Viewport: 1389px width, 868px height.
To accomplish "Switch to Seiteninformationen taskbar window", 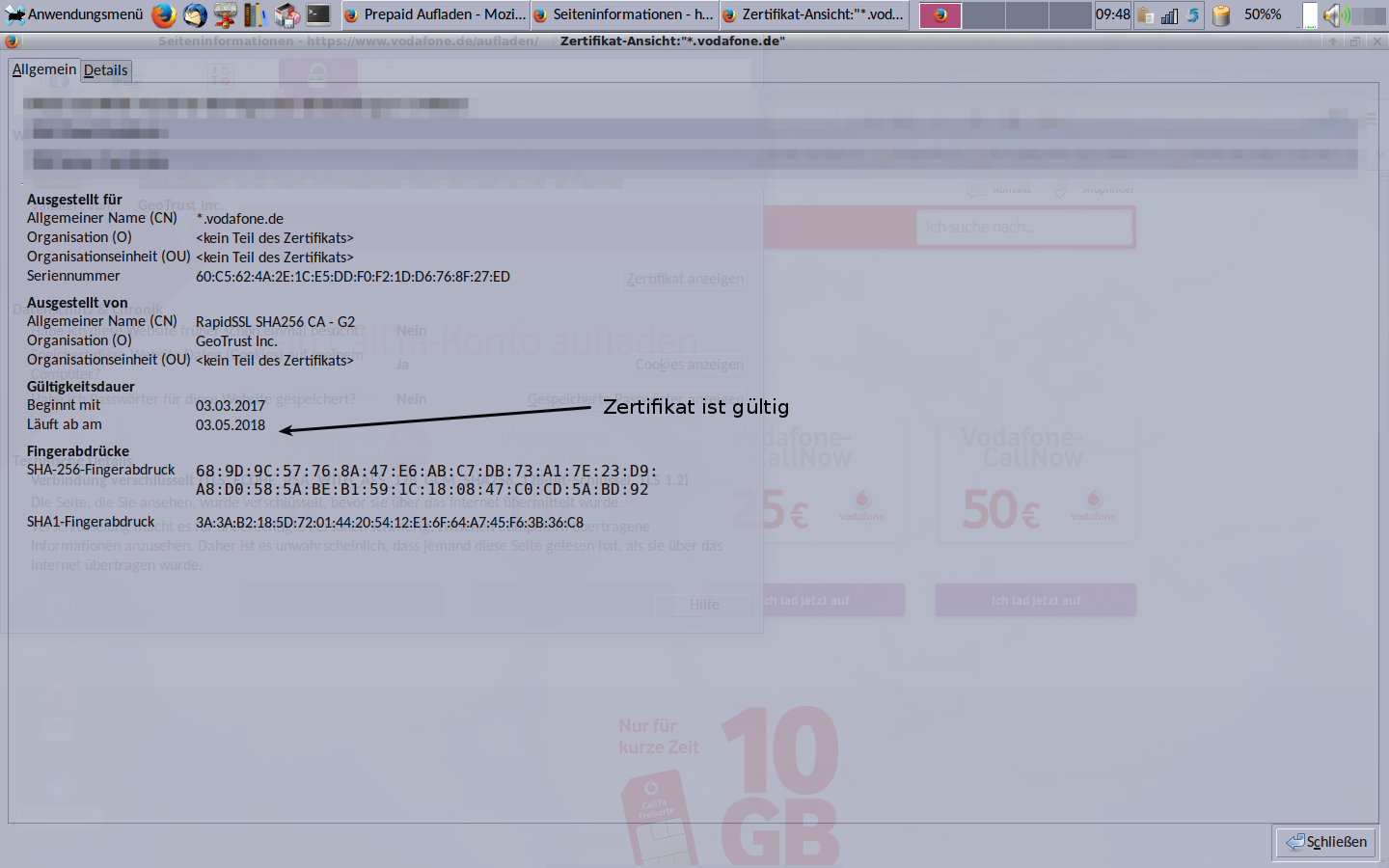I will tap(624, 14).
